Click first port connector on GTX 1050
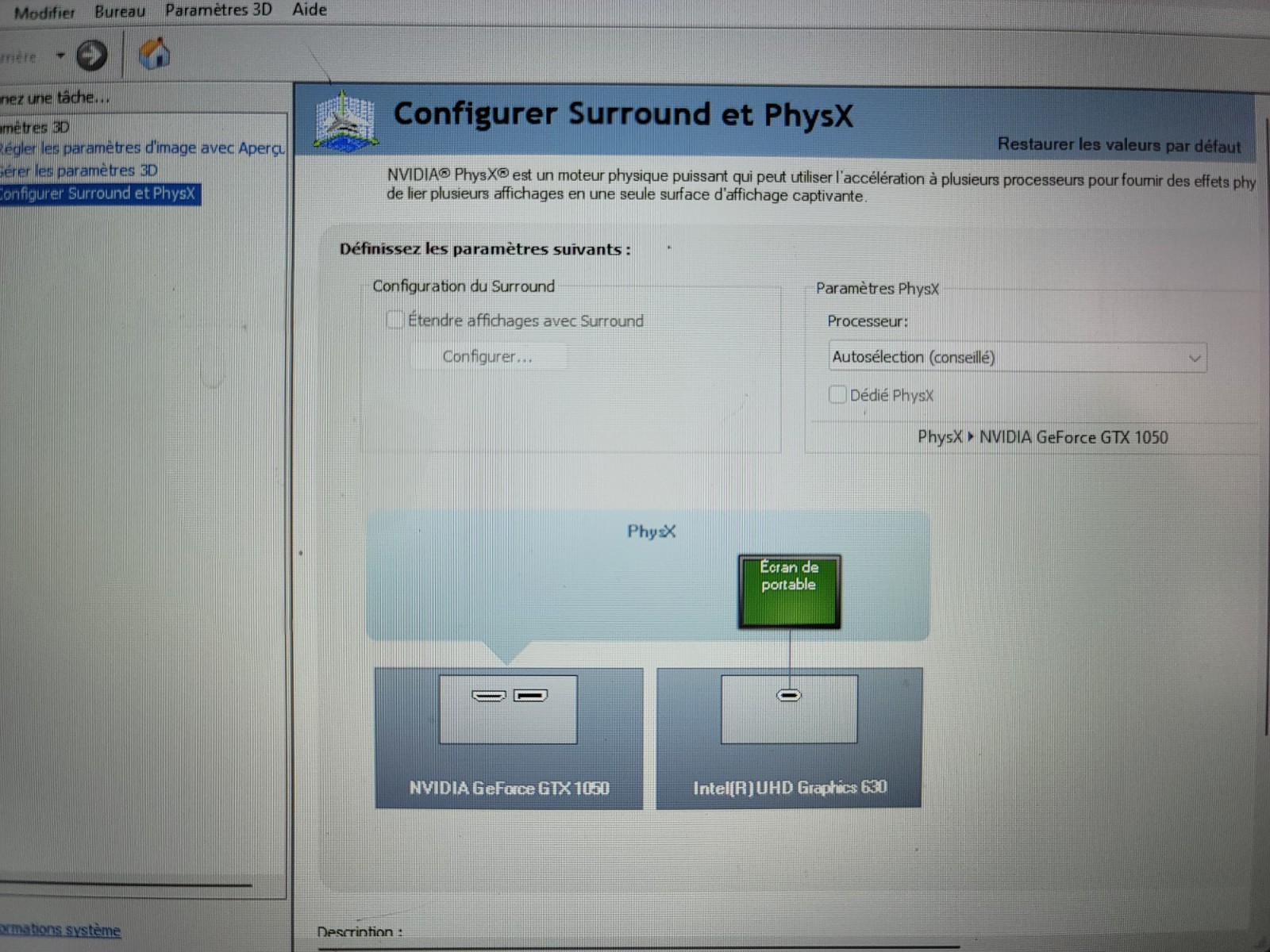The image size is (1270, 952). coord(488,696)
